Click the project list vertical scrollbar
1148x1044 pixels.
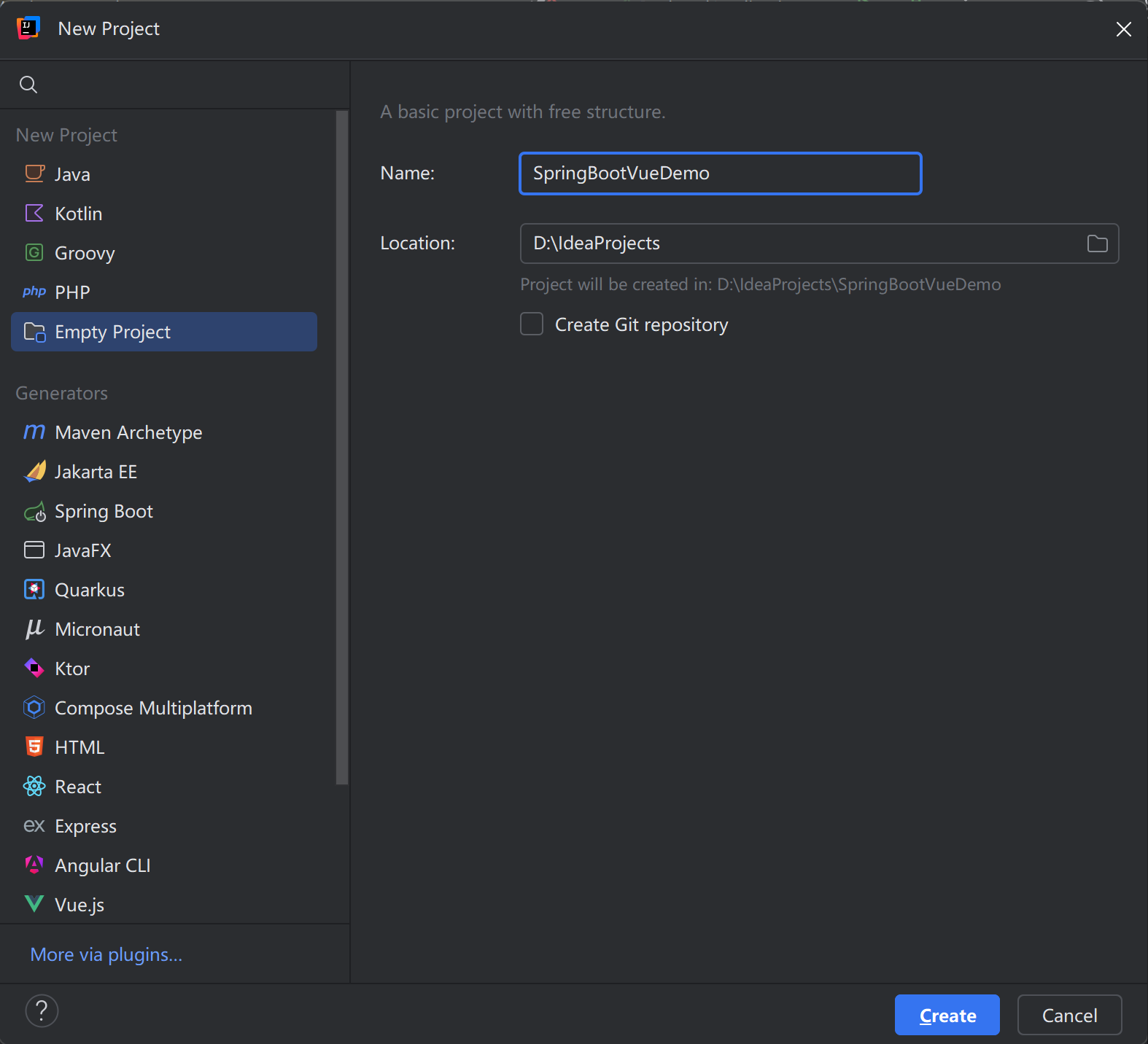(x=342, y=448)
